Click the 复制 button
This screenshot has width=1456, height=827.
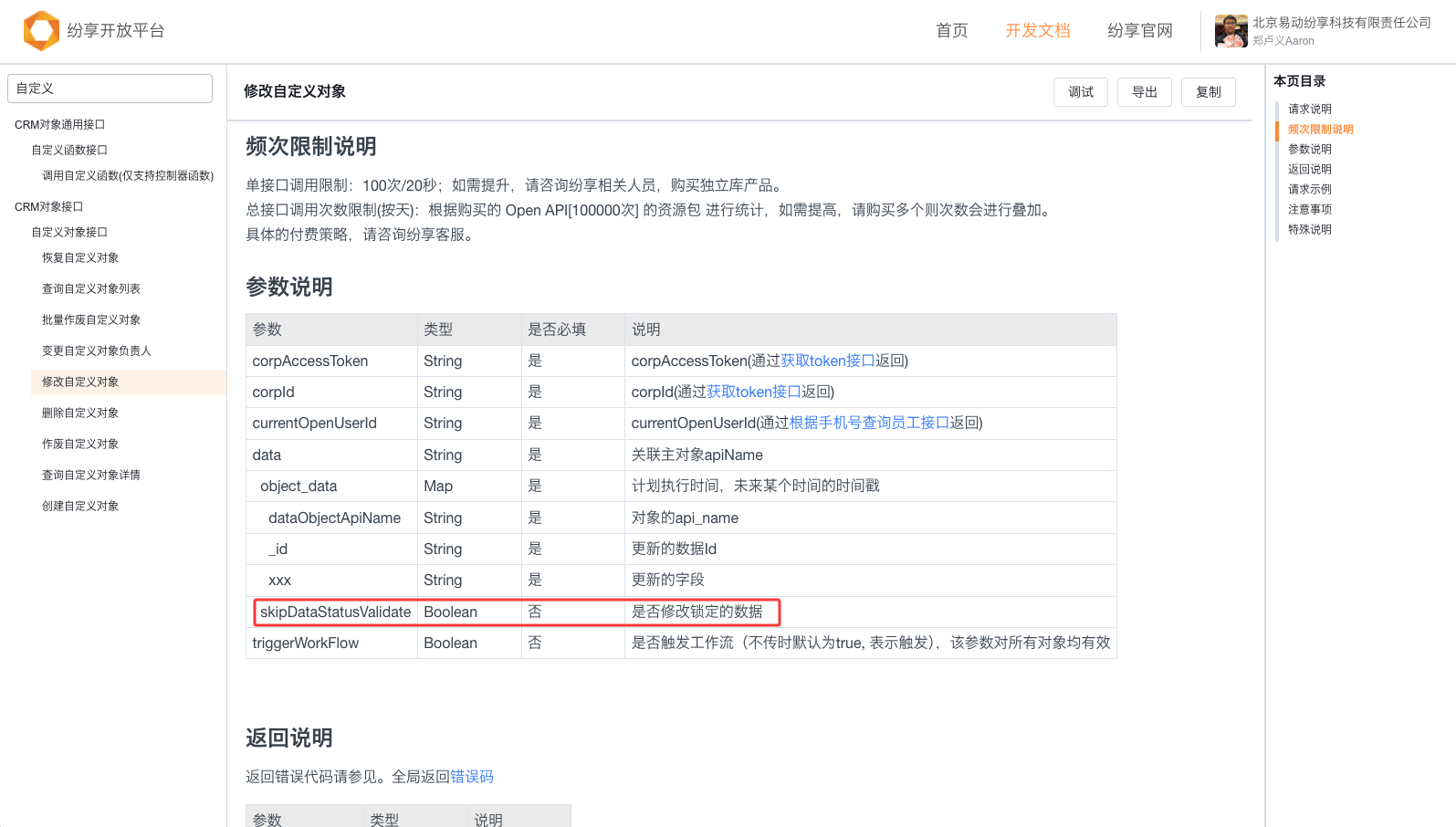1209,92
